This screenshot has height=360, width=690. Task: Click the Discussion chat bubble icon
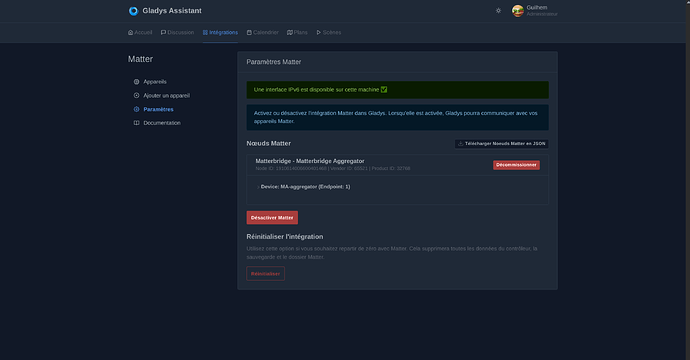pyautogui.click(x=163, y=33)
